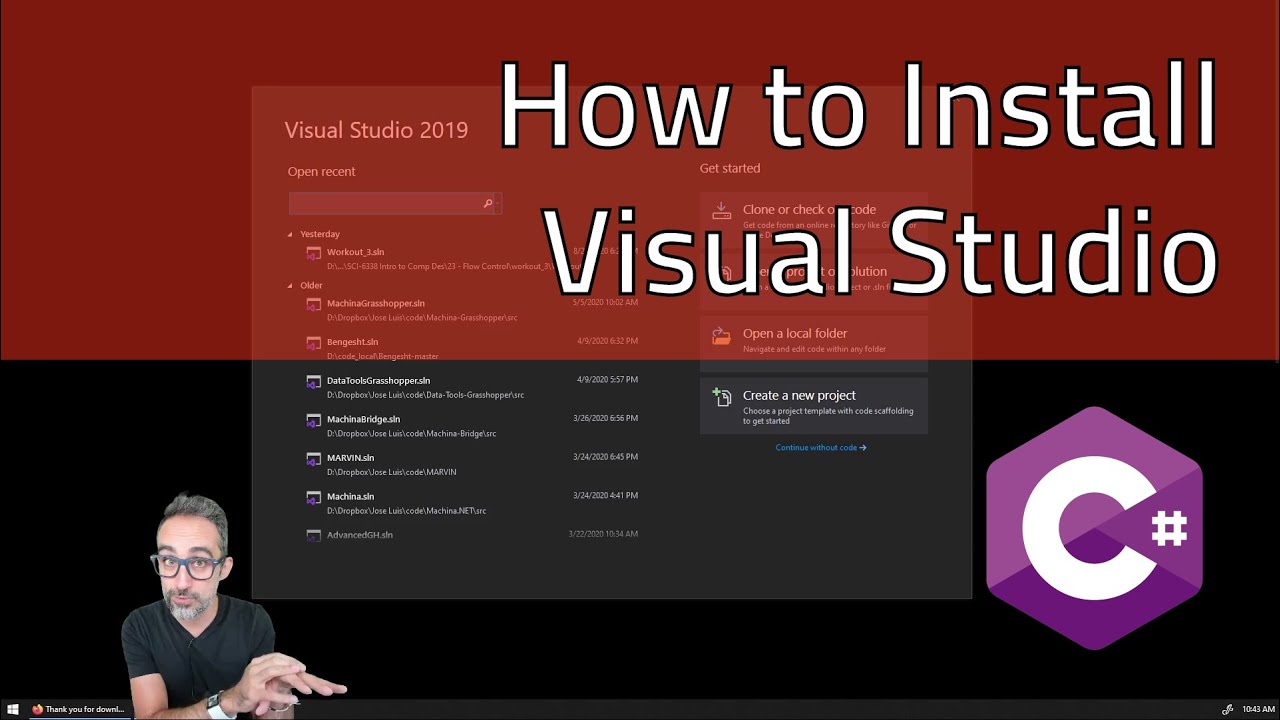Click the date 5/5/2020 10:02 AM
The image size is (1280, 720).
605,302
